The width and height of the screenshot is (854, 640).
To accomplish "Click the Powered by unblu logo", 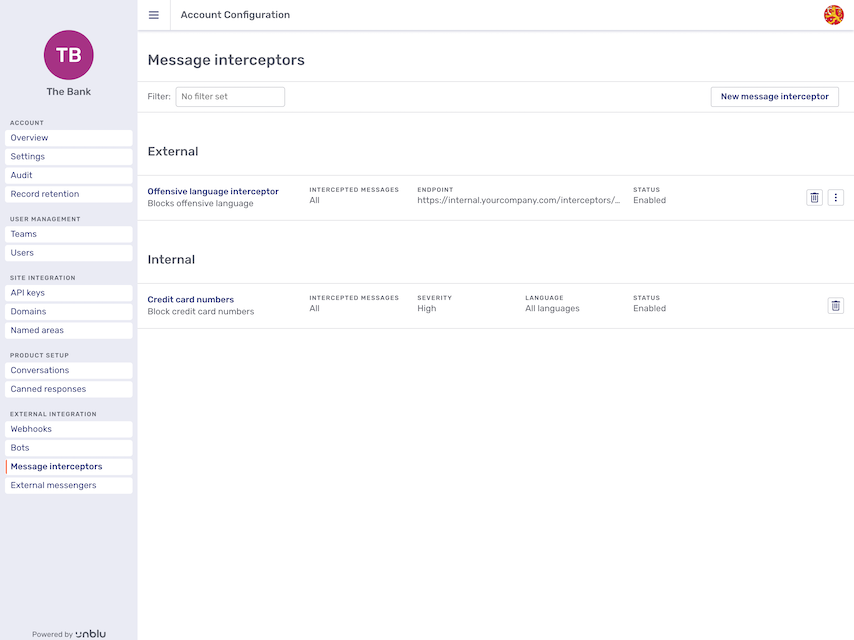I will coord(68,633).
